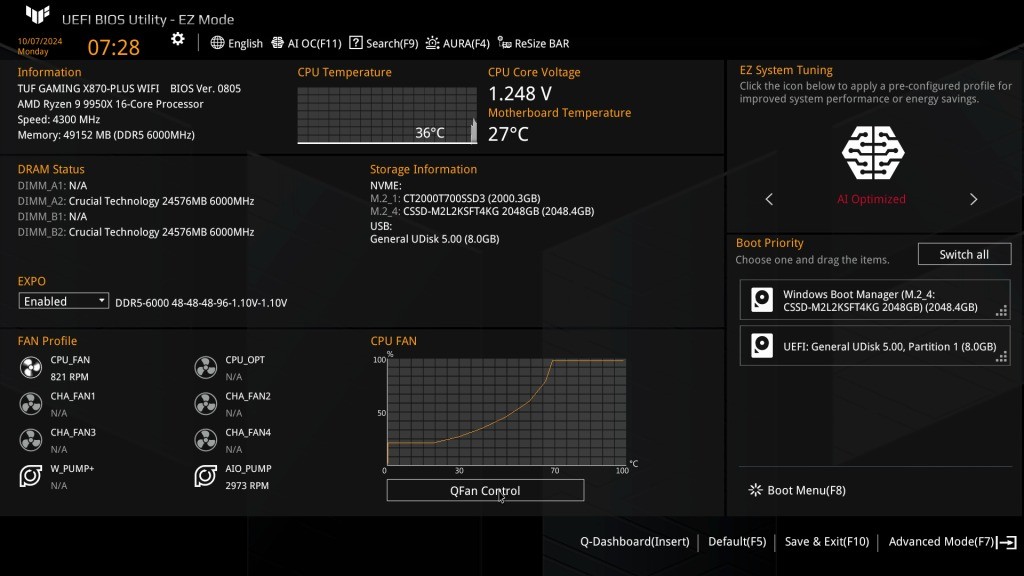Image resolution: width=1024 pixels, height=576 pixels.
Task: Select the CHA_FAN1 fan icon
Action: (31, 403)
